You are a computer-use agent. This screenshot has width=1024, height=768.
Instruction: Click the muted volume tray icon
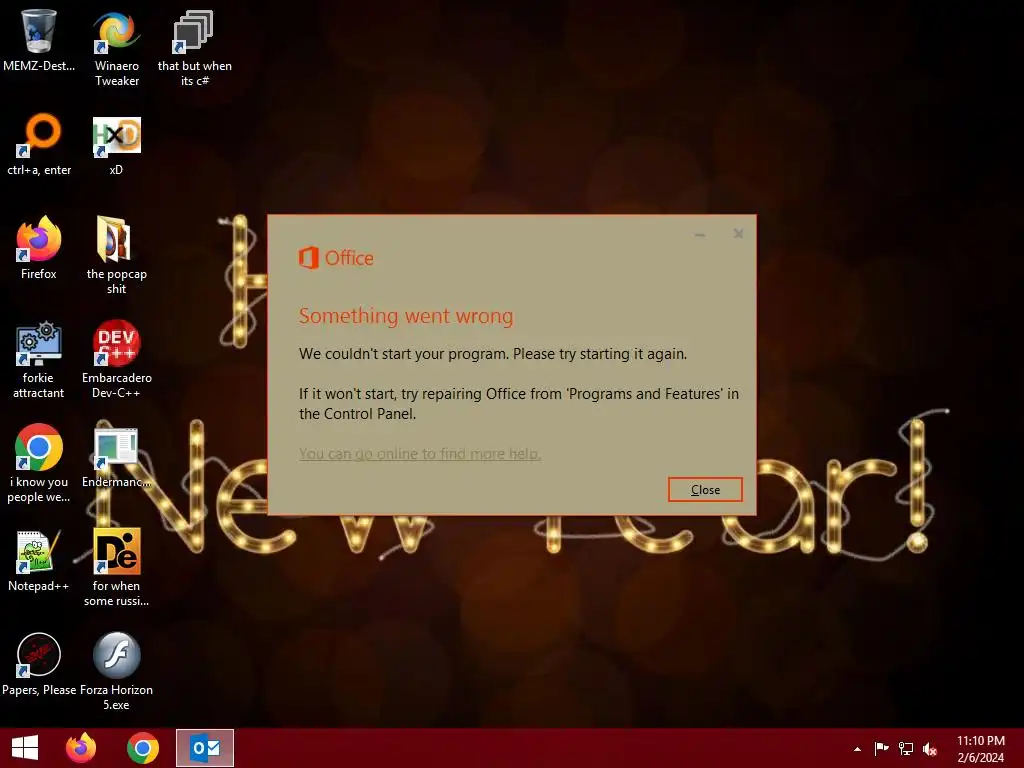pos(930,748)
